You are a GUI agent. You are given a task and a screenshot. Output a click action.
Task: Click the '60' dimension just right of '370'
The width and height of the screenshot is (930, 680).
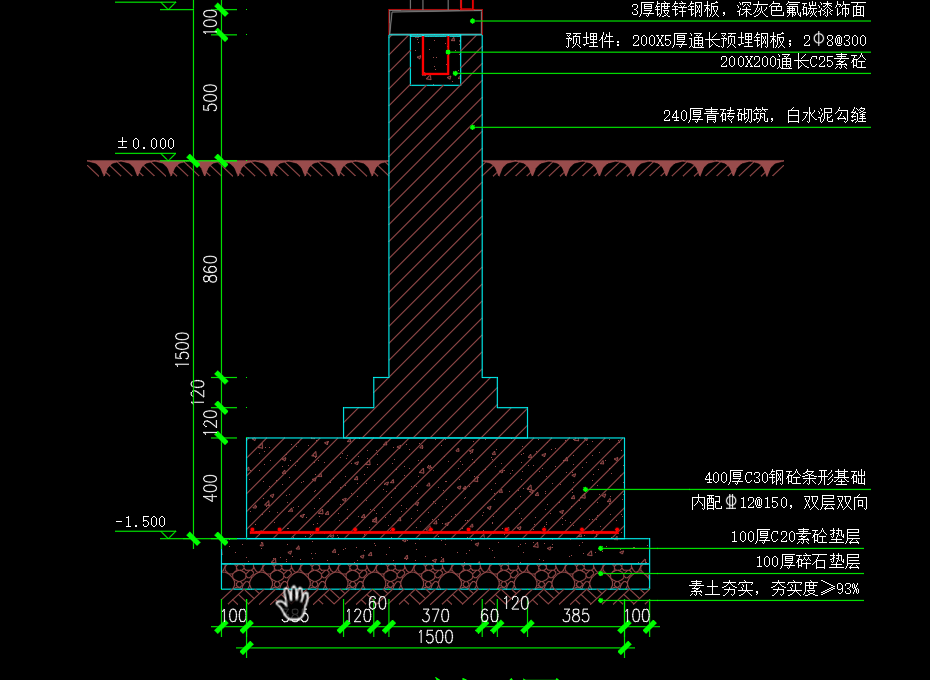[489, 615]
